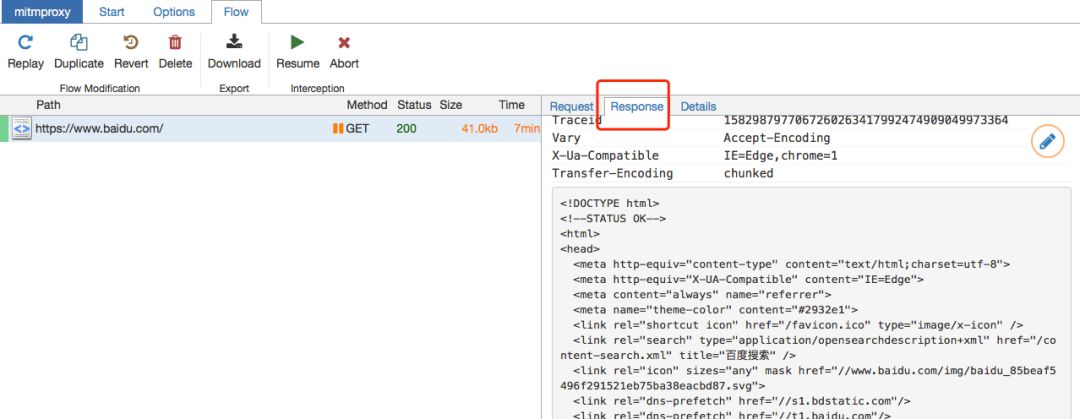The image size is (1080, 419).
Task: Click the 200 status value
Action: pos(406,128)
